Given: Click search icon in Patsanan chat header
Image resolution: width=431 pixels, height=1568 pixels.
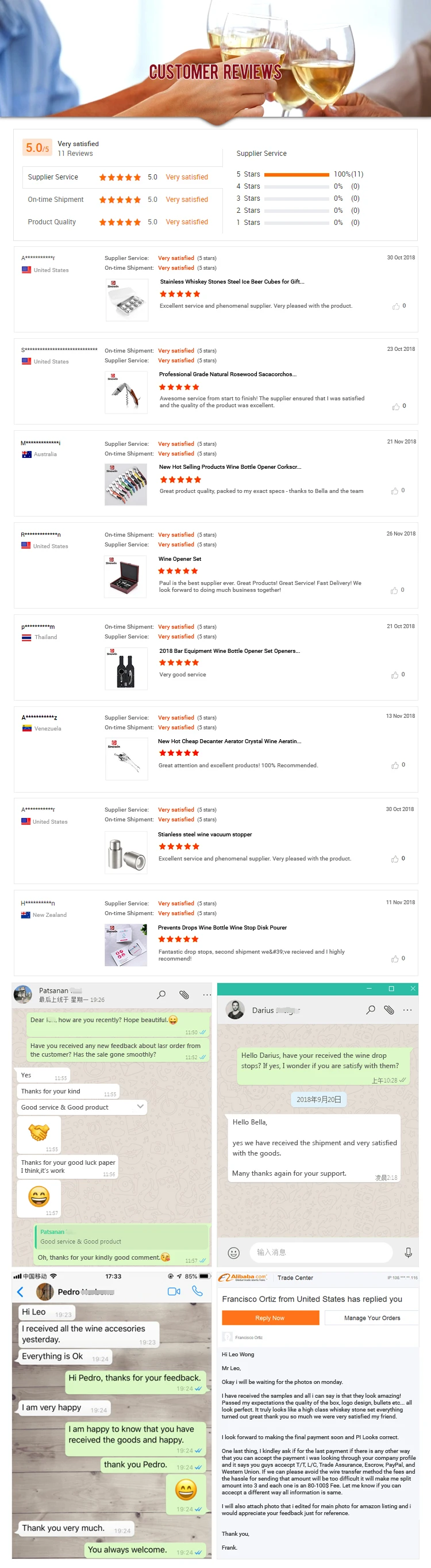Looking at the screenshot, I should (161, 995).
